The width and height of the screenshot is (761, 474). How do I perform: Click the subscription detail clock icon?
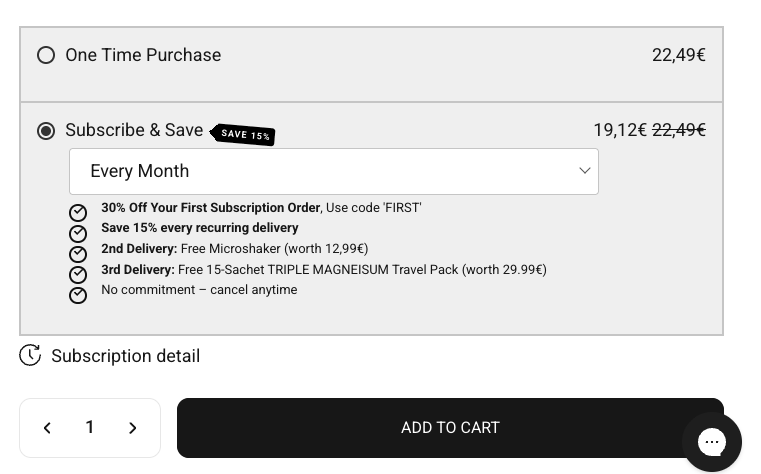click(30, 355)
